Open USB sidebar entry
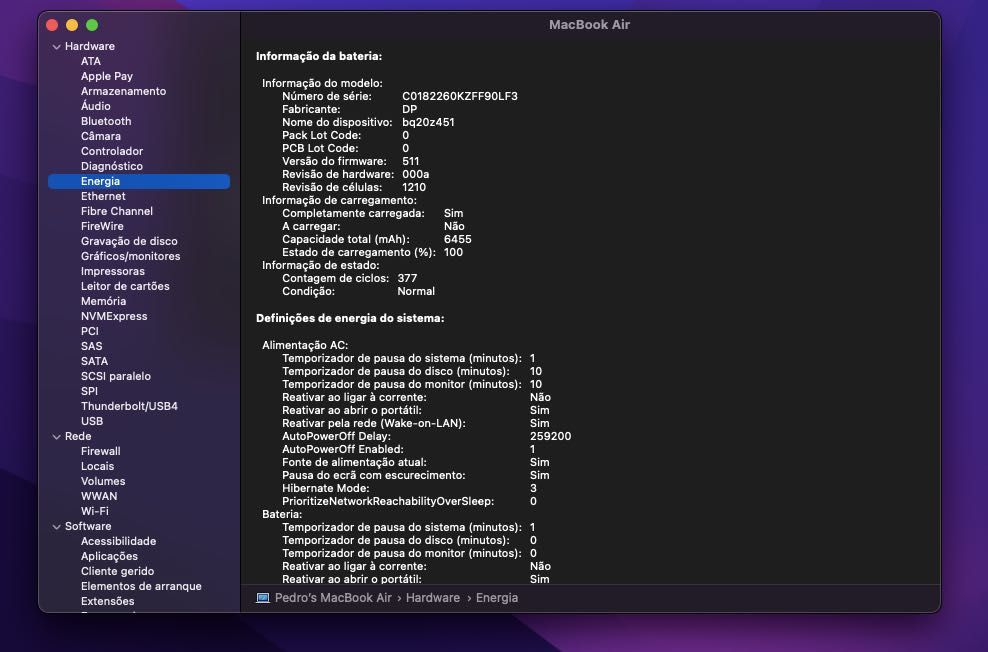Image resolution: width=988 pixels, height=652 pixels. (x=92, y=421)
